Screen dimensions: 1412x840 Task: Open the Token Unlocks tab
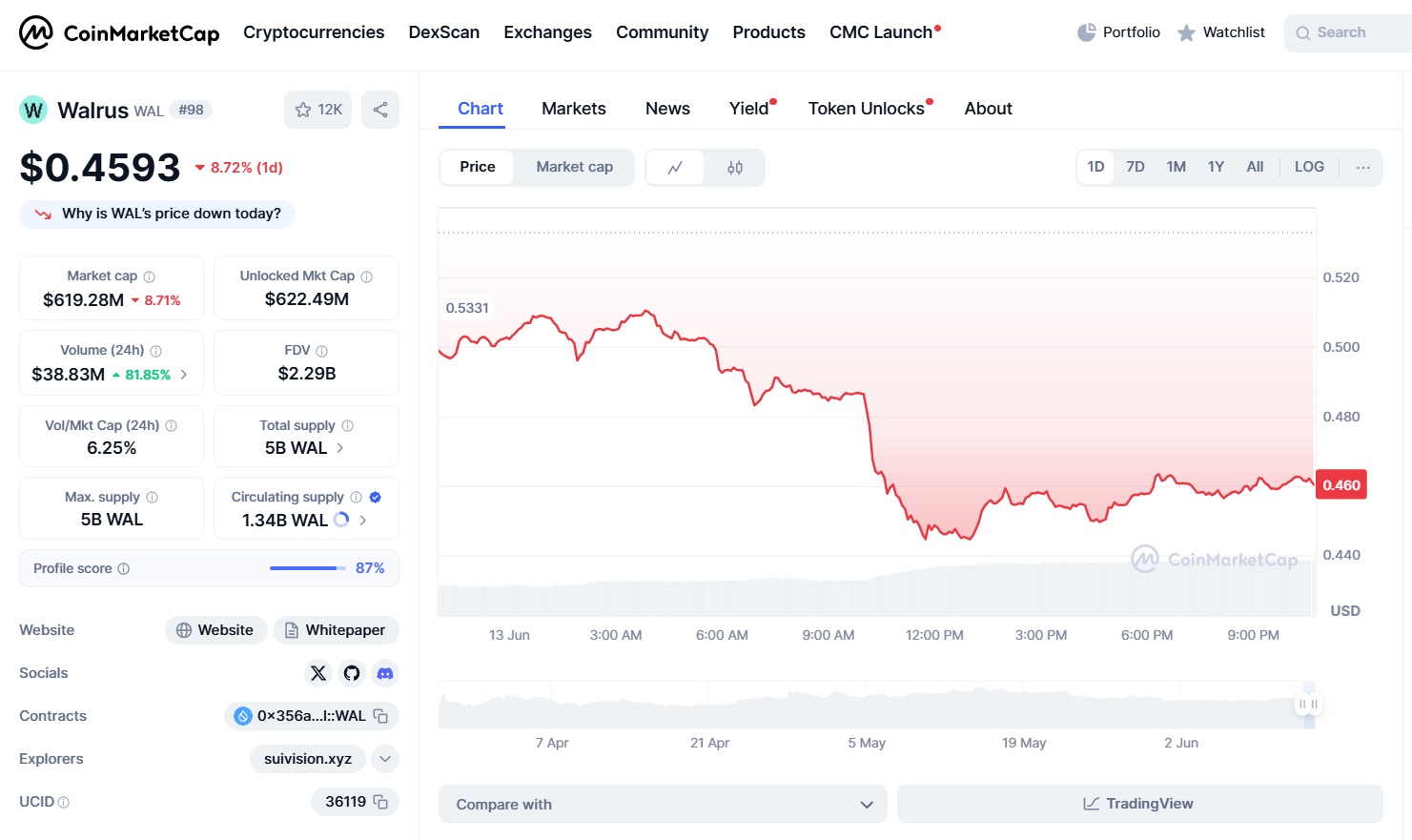(866, 109)
